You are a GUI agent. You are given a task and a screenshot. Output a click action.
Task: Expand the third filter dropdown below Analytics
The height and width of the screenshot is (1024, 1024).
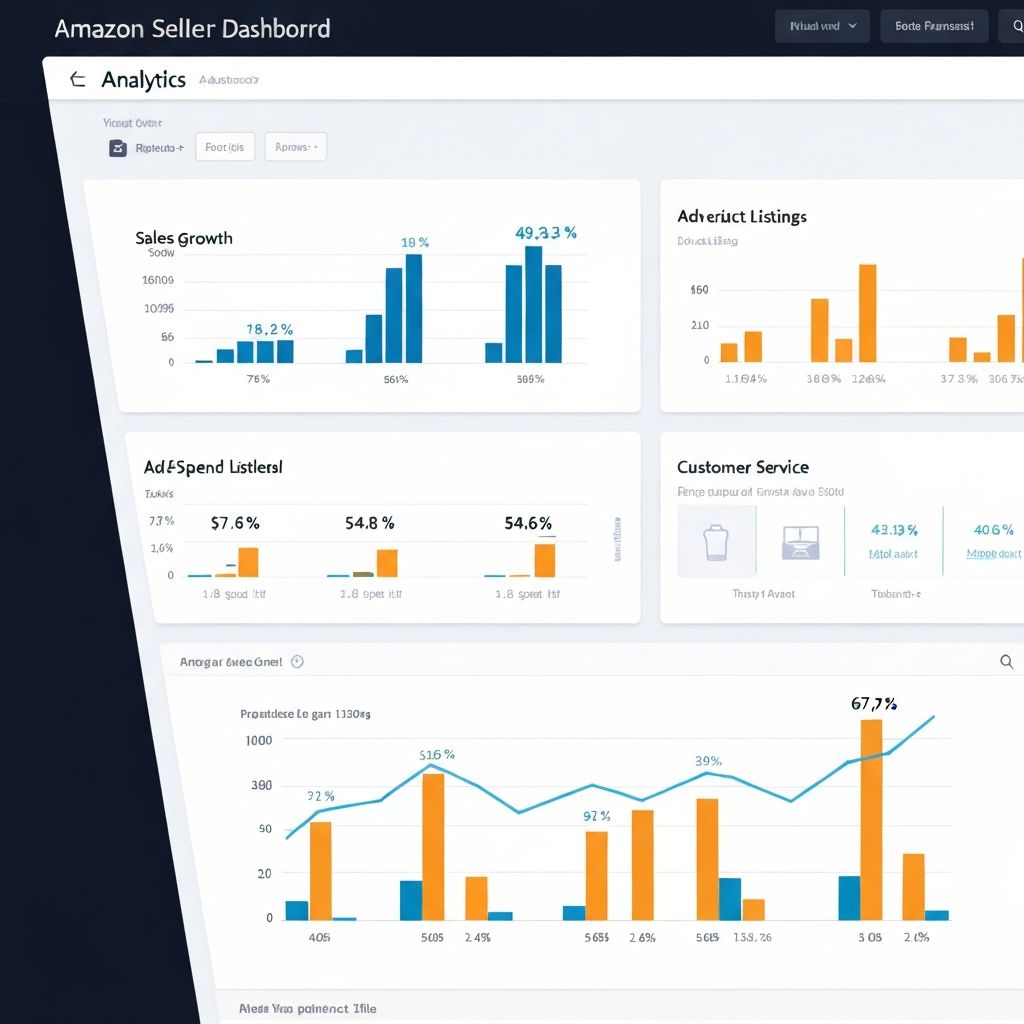(295, 147)
